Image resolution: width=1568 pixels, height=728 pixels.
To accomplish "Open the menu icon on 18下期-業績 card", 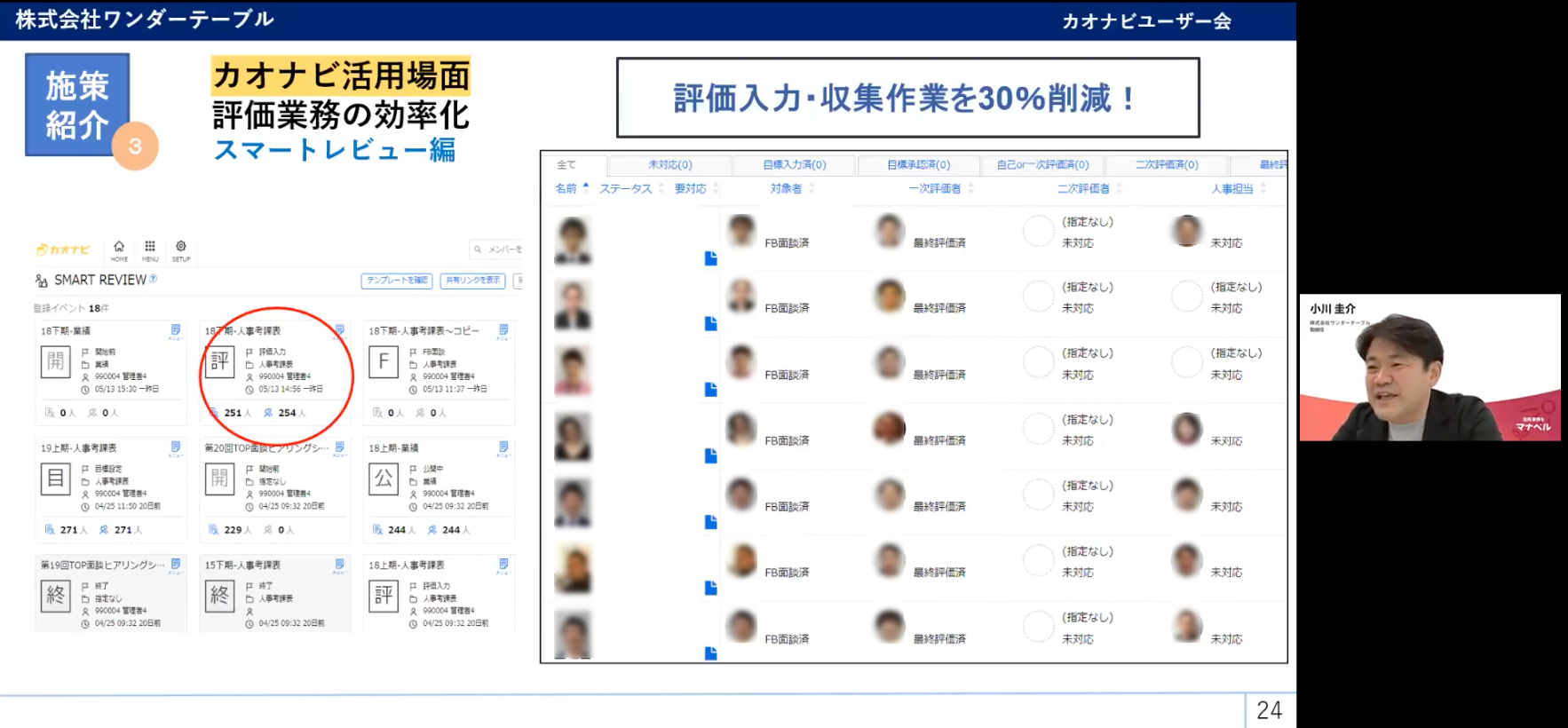I will [x=175, y=330].
